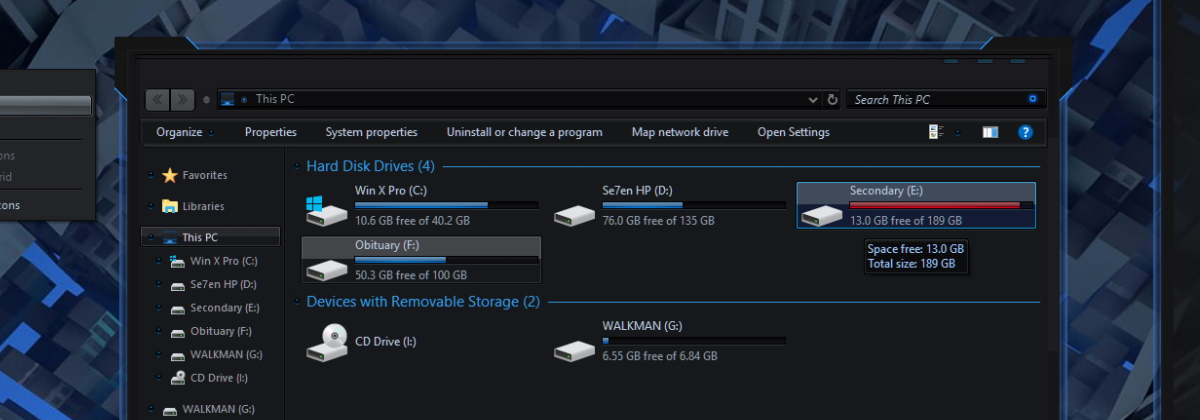The height and width of the screenshot is (420, 1200).
Task: Select Obituary (F:) in navigation tree
Action: tap(220, 331)
